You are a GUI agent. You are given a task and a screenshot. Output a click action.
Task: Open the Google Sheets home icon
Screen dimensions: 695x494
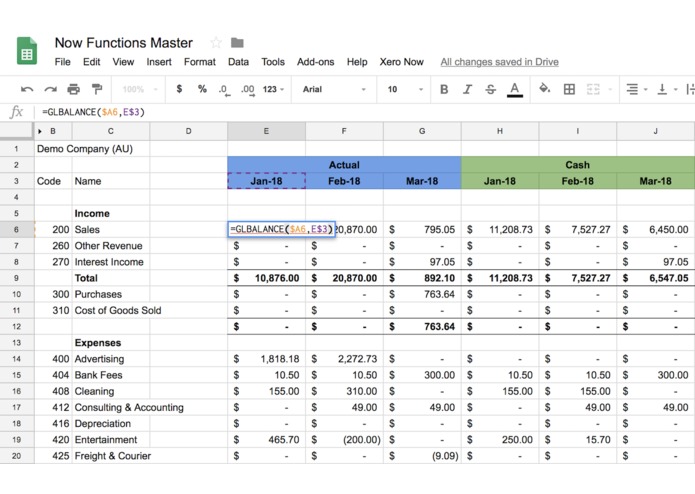point(27,51)
